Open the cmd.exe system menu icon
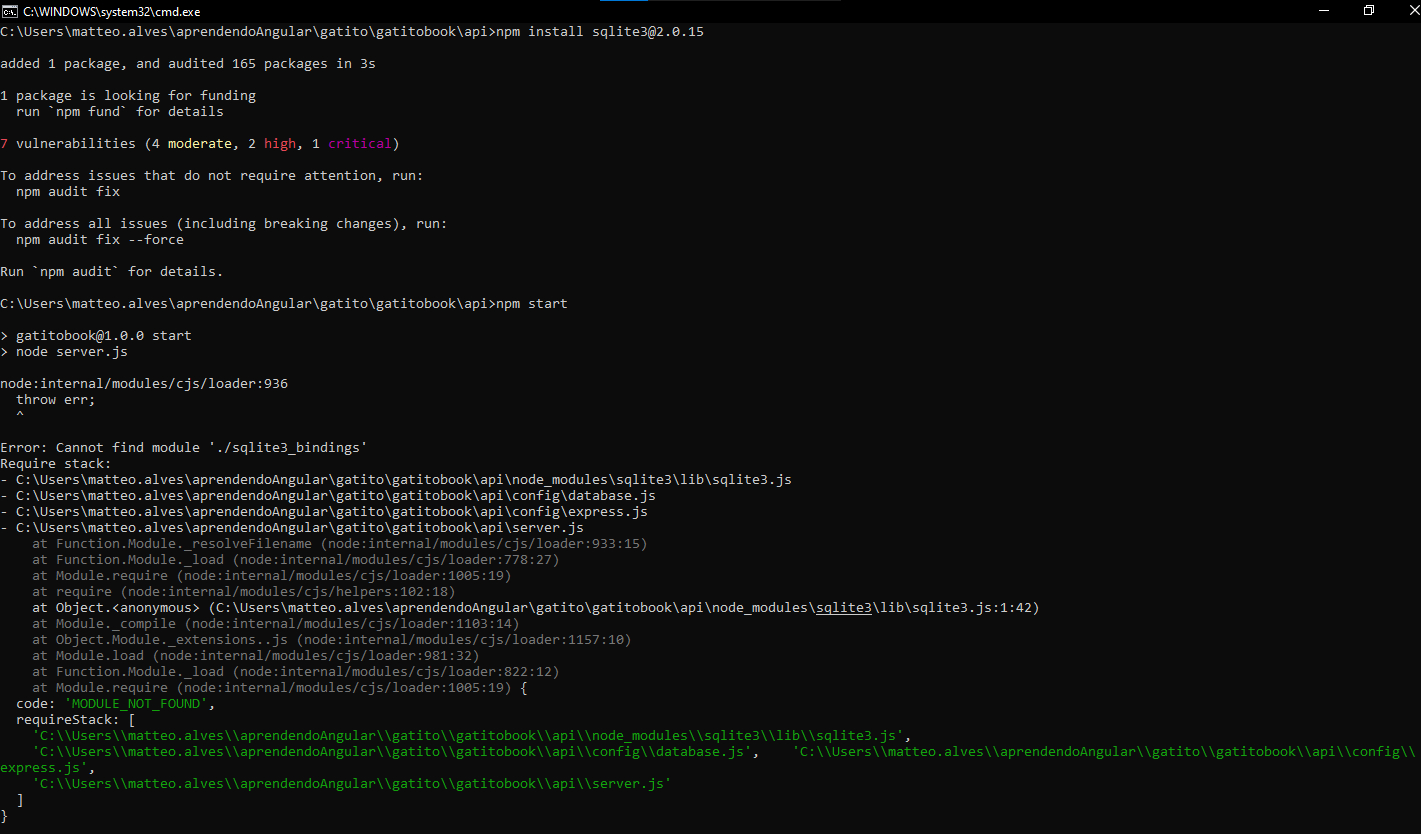 [9, 10]
